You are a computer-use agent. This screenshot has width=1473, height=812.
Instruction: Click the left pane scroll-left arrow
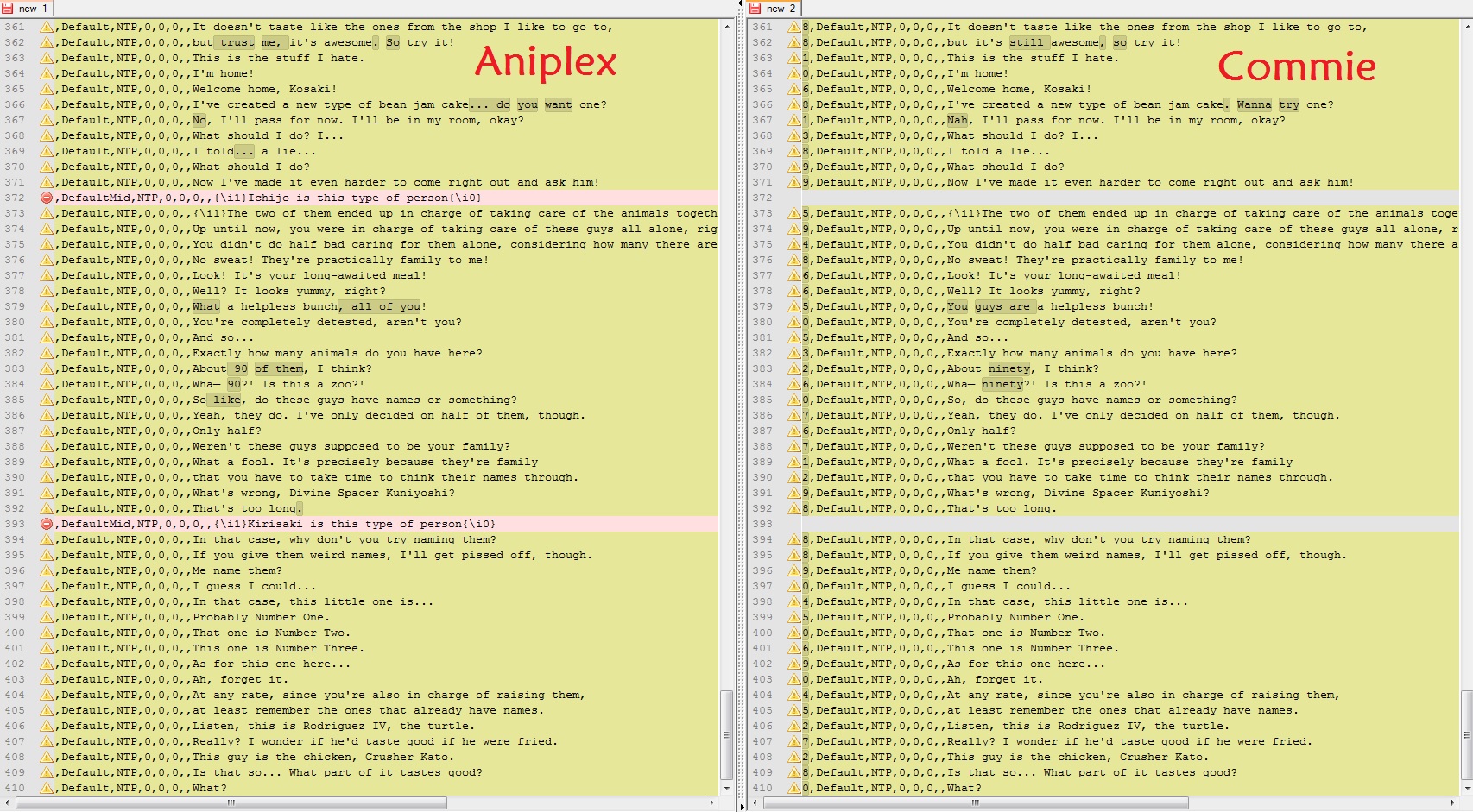click(x=8, y=803)
